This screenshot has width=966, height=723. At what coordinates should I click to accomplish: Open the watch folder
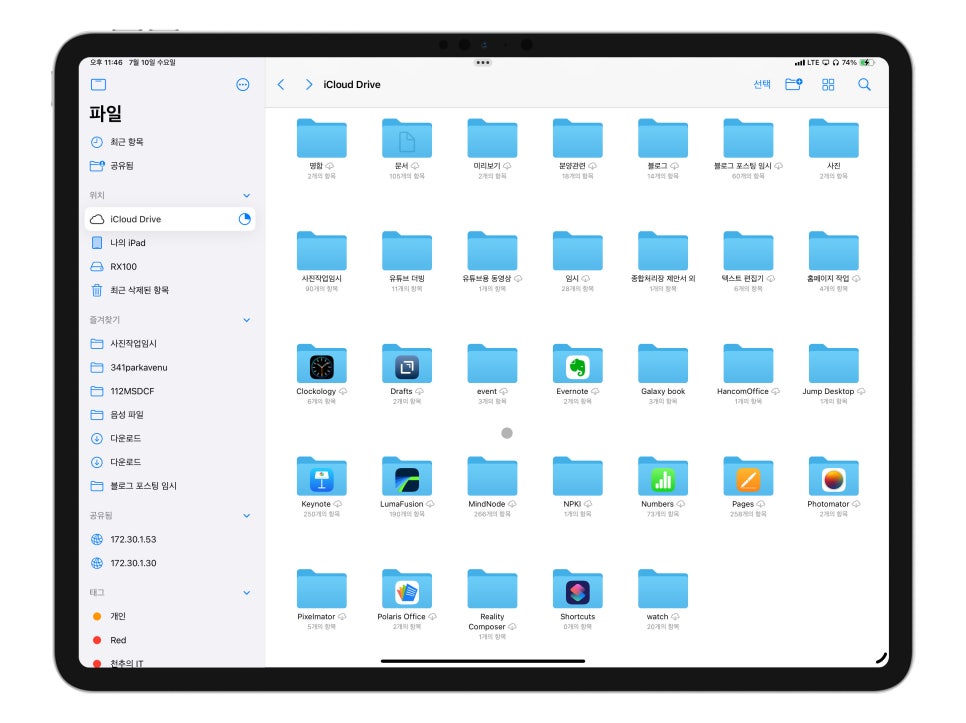[x=663, y=589]
